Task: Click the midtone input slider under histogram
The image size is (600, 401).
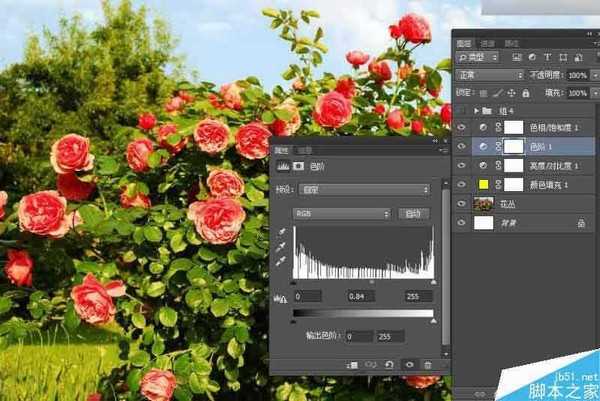Action: [x=372, y=283]
